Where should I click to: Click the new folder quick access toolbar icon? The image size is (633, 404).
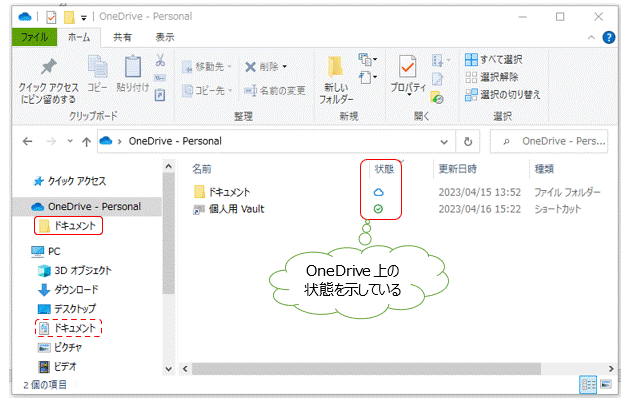click(69, 17)
